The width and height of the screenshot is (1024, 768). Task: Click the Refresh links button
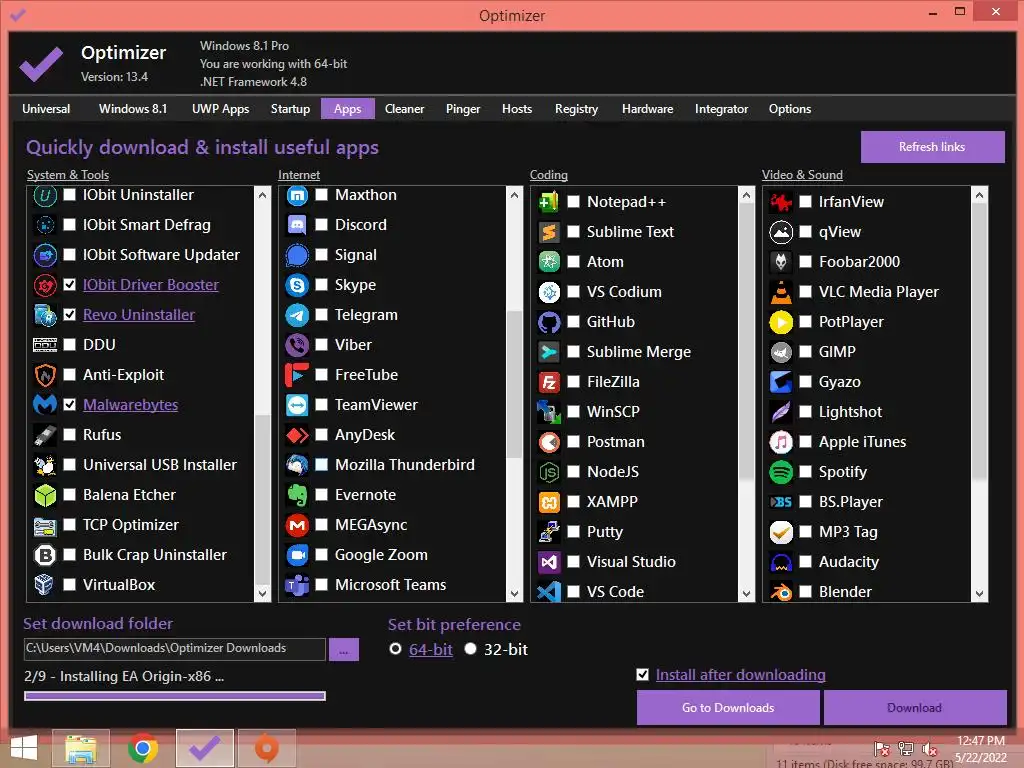(x=932, y=147)
